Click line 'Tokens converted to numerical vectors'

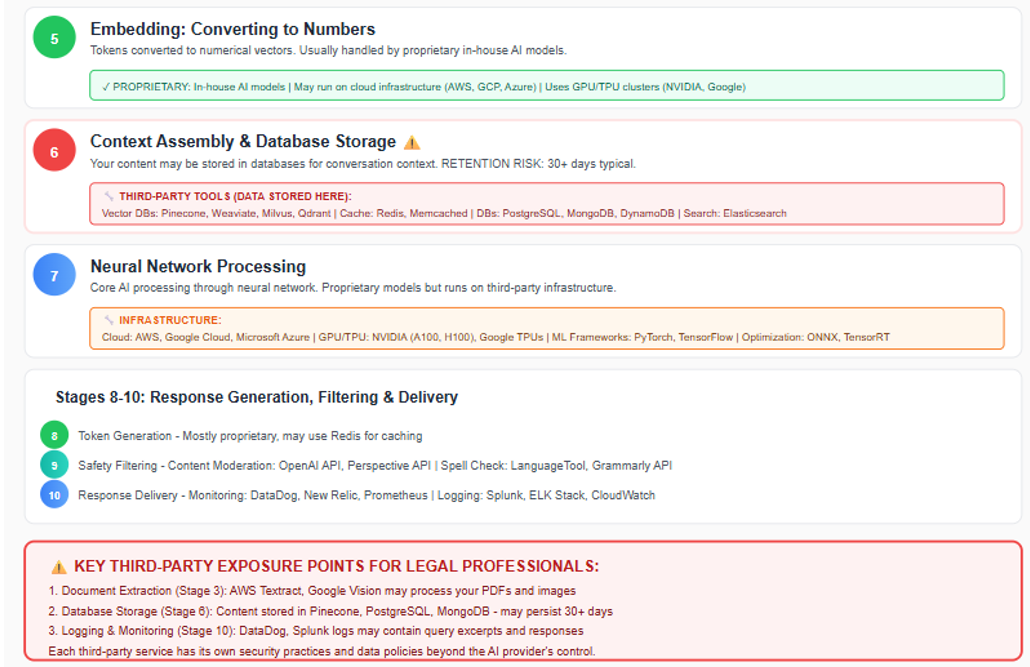click(x=328, y=50)
